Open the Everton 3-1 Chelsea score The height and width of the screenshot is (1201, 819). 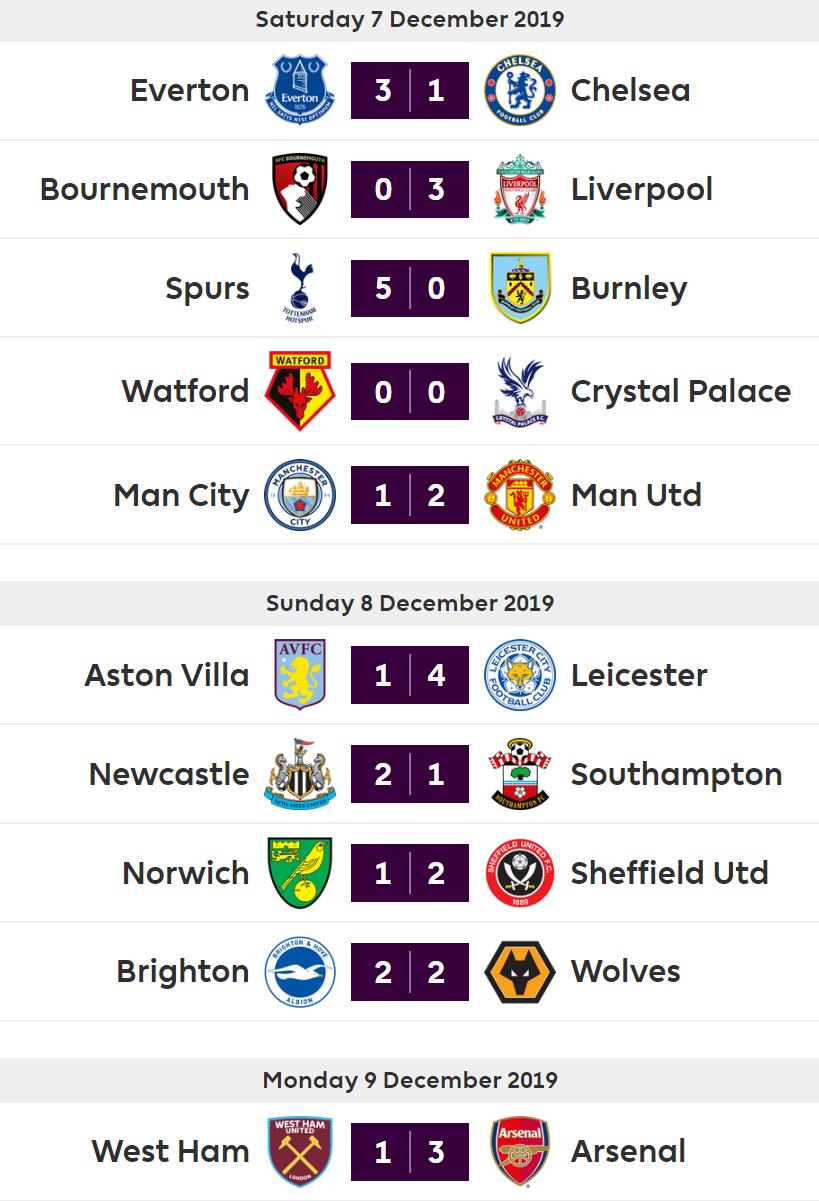click(x=410, y=90)
